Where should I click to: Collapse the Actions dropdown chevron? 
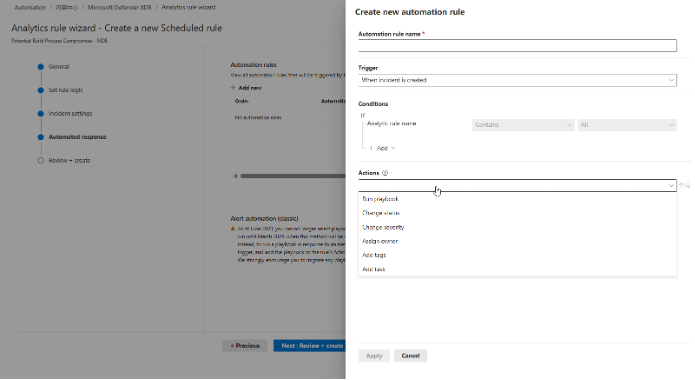point(671,185)
